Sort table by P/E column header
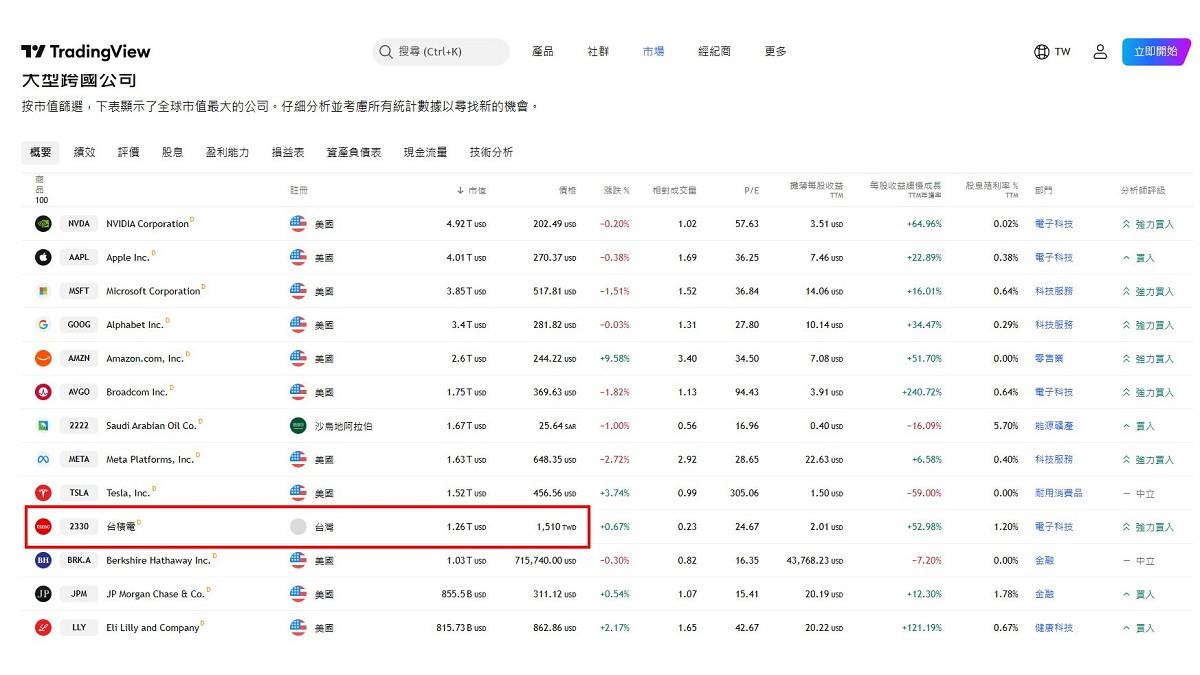 pyautogui.click(x=751, y=190)
